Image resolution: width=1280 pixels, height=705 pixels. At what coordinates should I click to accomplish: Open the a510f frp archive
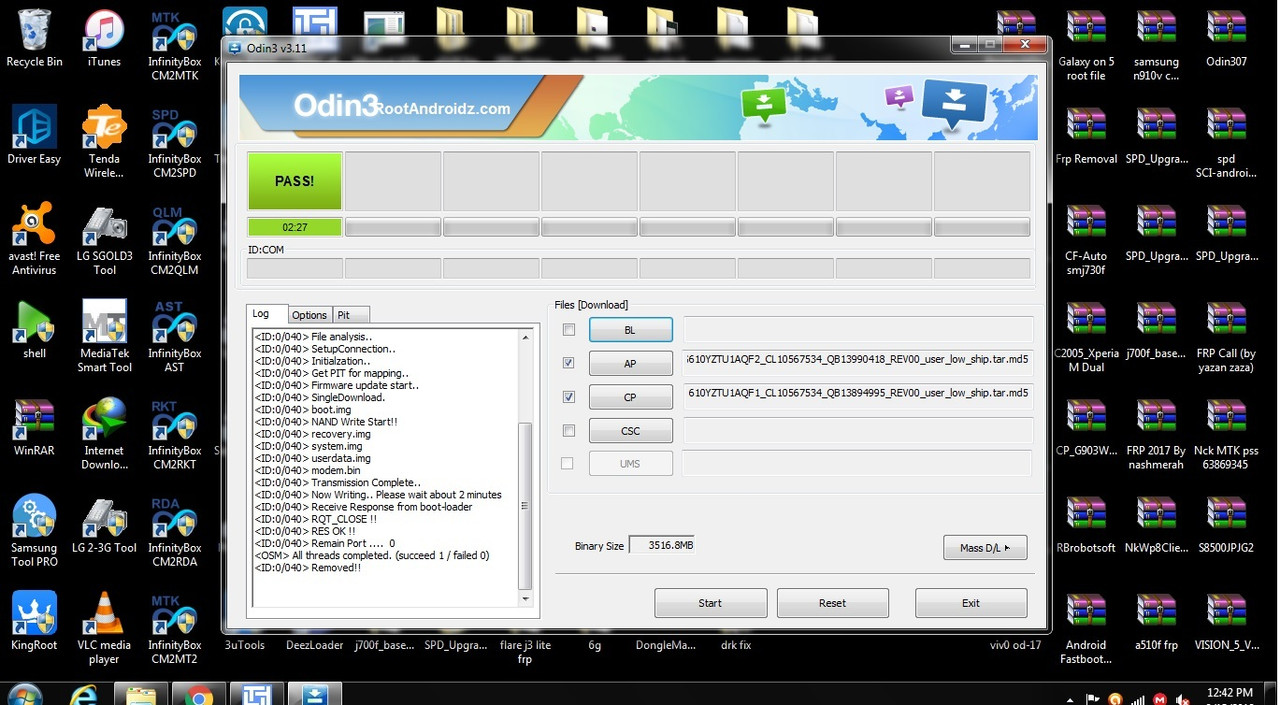pyautogui.click(x=1156, y=621)
